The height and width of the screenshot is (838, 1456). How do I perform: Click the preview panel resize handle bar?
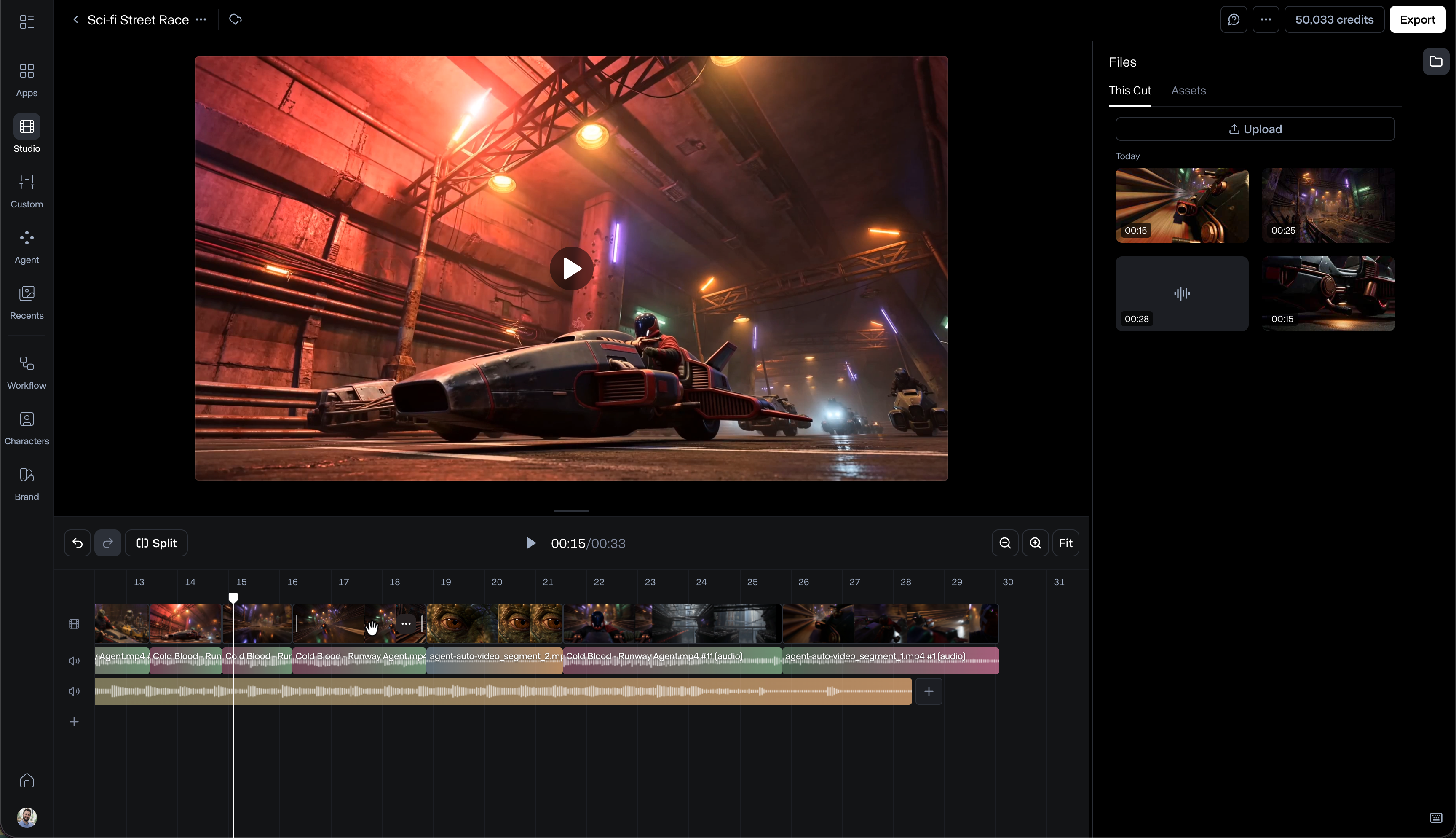click(571, 510)
